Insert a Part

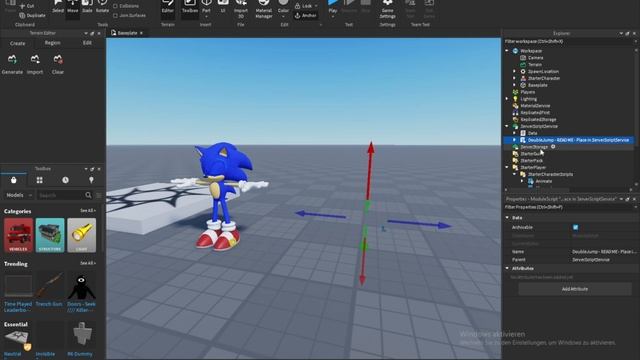[207, 8]
